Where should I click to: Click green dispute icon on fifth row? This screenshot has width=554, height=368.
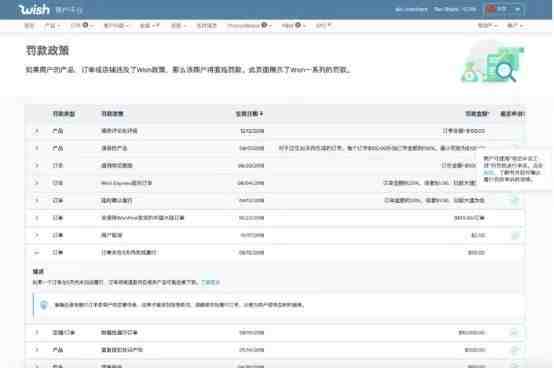point(515,200)
